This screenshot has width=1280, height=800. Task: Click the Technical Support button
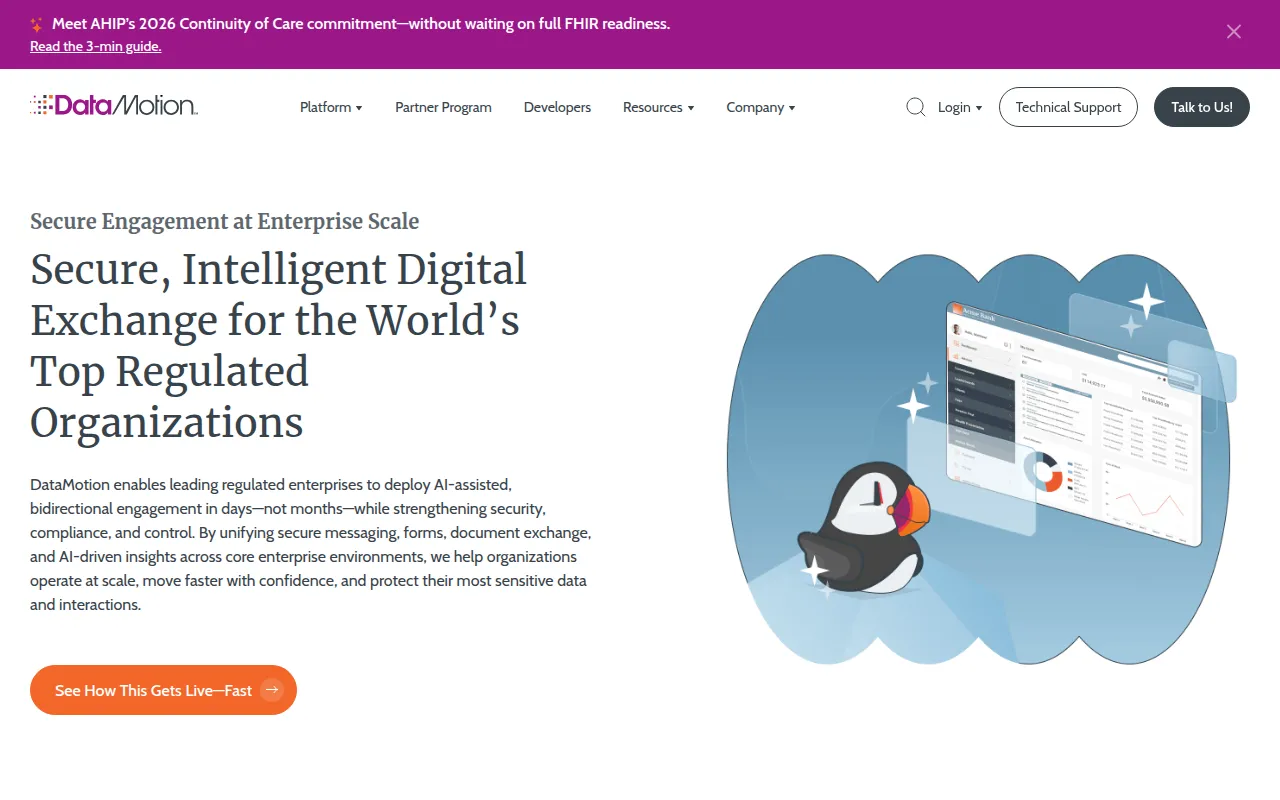click(x=1068, y=107)
